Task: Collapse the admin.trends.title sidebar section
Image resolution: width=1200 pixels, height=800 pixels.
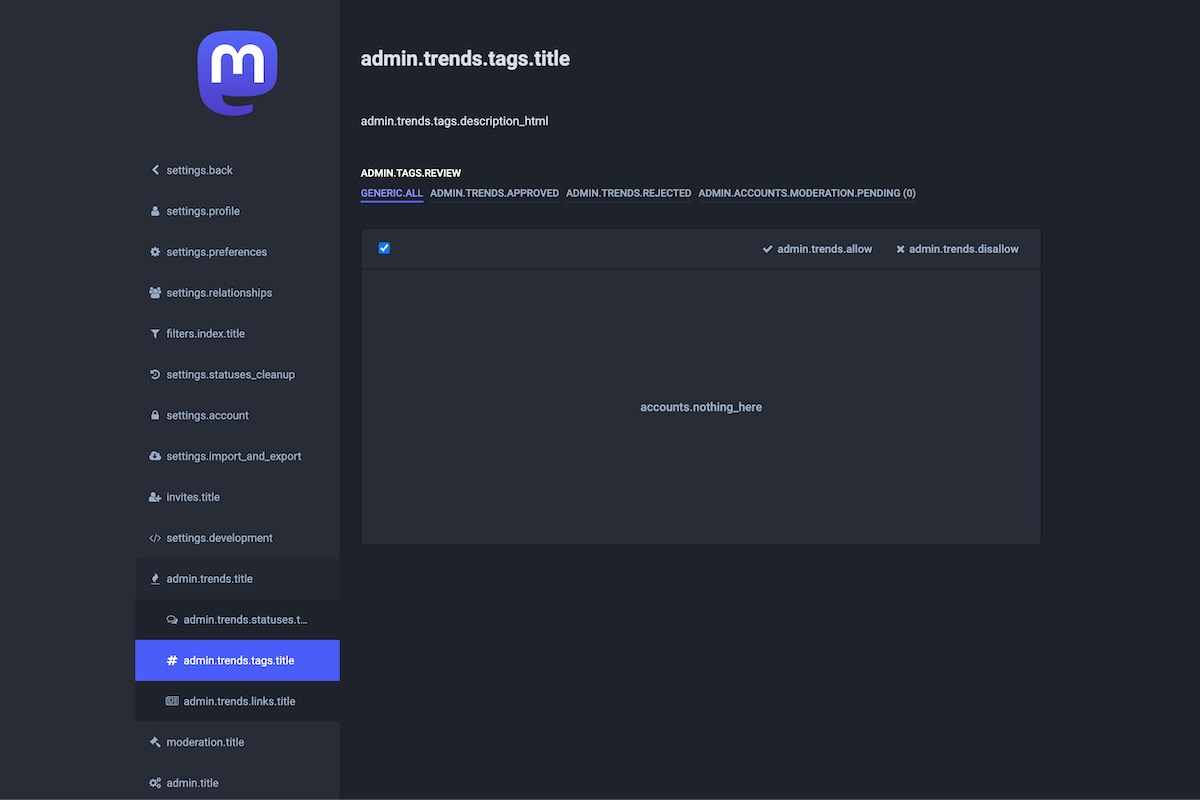Action: pos(209,579)
